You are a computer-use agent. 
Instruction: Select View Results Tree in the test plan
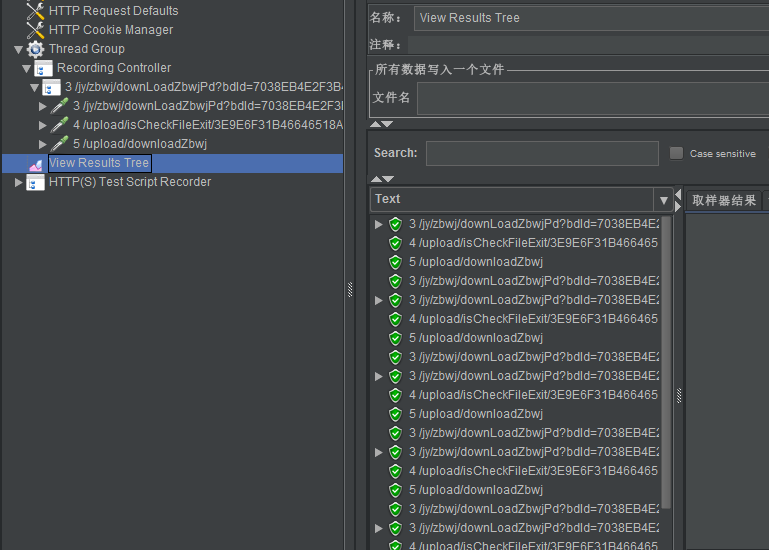[x=99, y=163]
